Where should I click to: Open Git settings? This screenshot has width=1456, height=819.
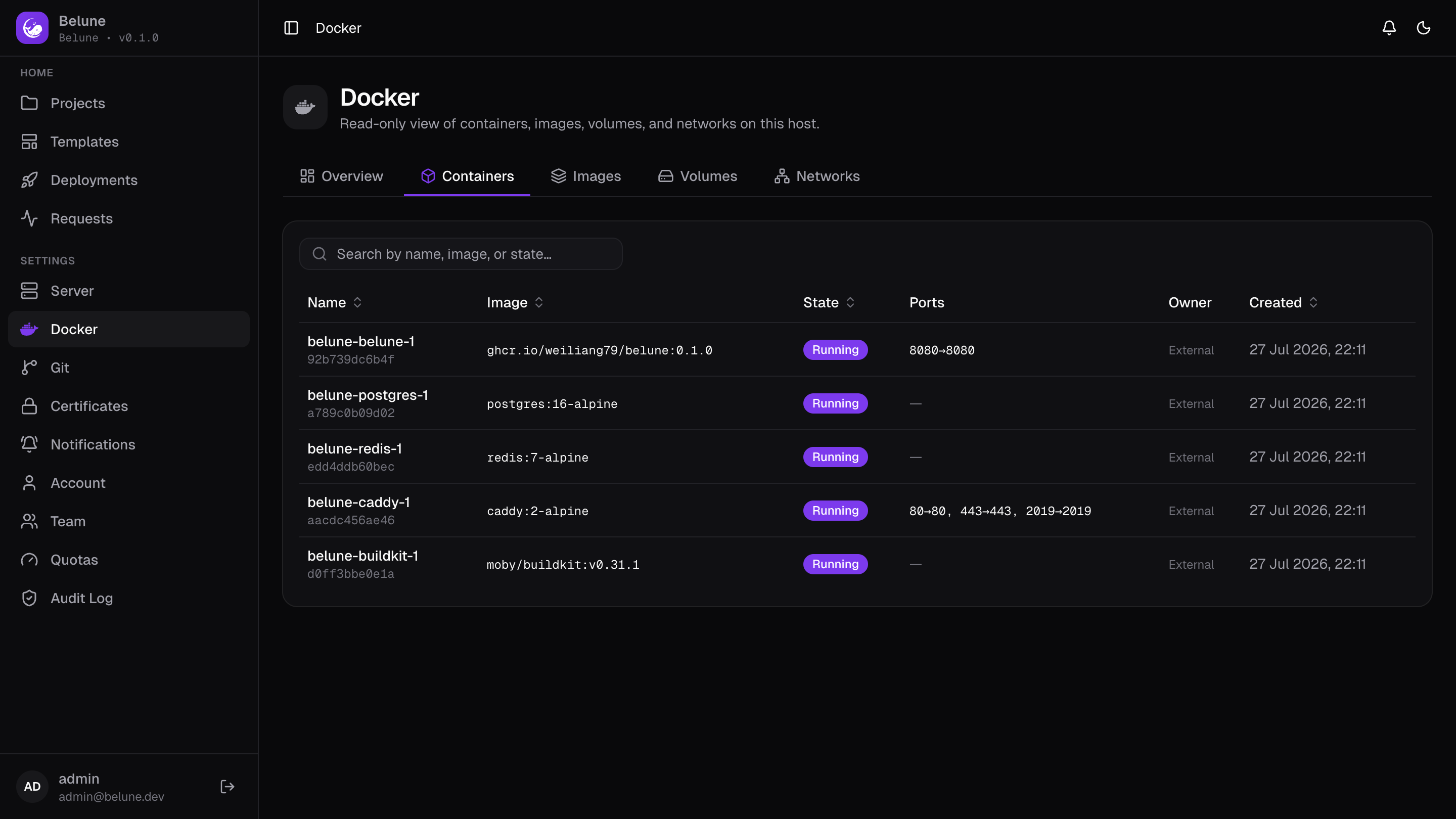tap(129, 368)
